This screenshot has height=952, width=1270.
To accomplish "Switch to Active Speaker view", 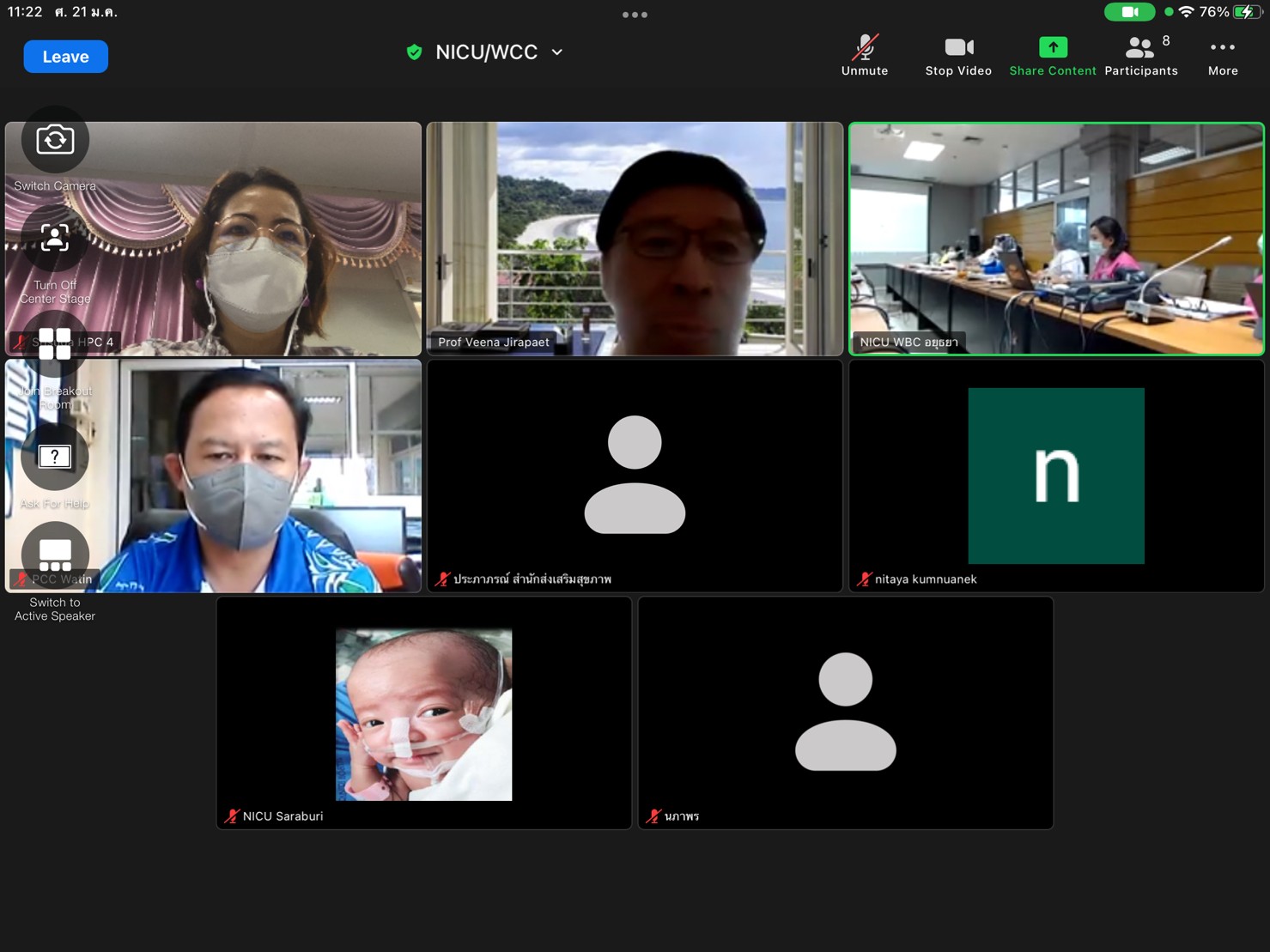I will coord(55,555).
